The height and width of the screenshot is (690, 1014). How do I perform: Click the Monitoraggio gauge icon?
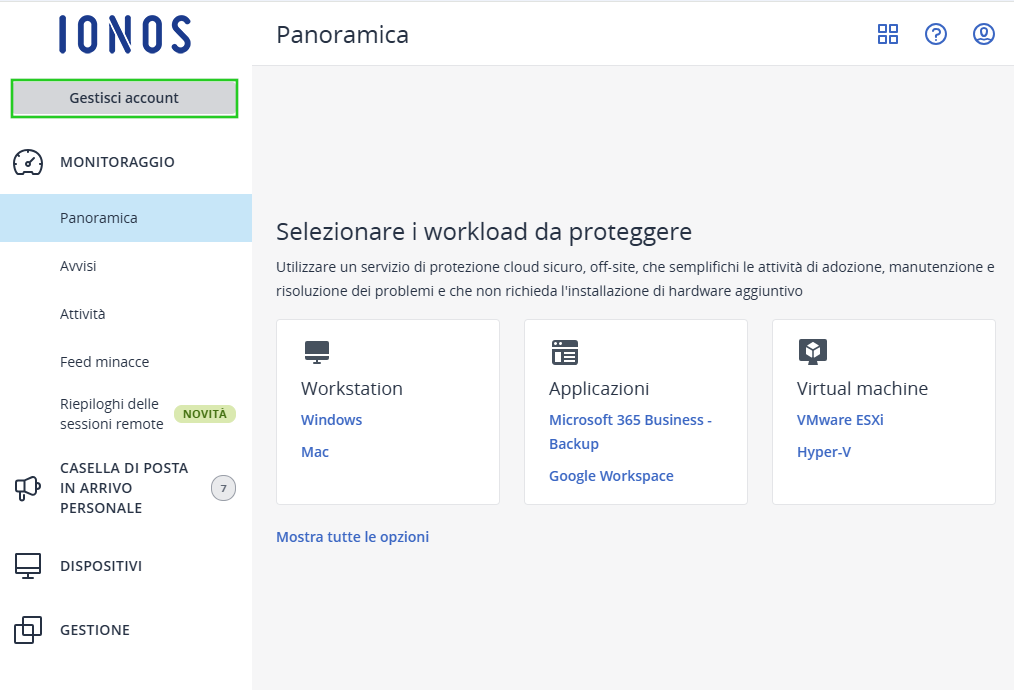point(28,162)
